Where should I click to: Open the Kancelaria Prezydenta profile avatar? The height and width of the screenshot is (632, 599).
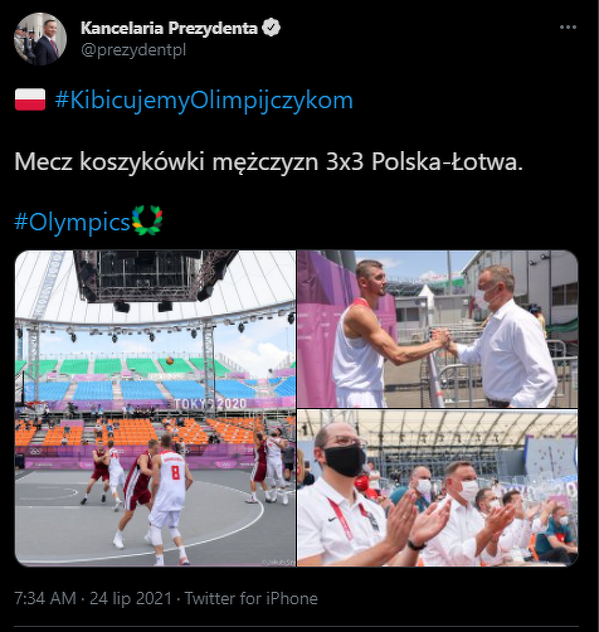[40, 39]
